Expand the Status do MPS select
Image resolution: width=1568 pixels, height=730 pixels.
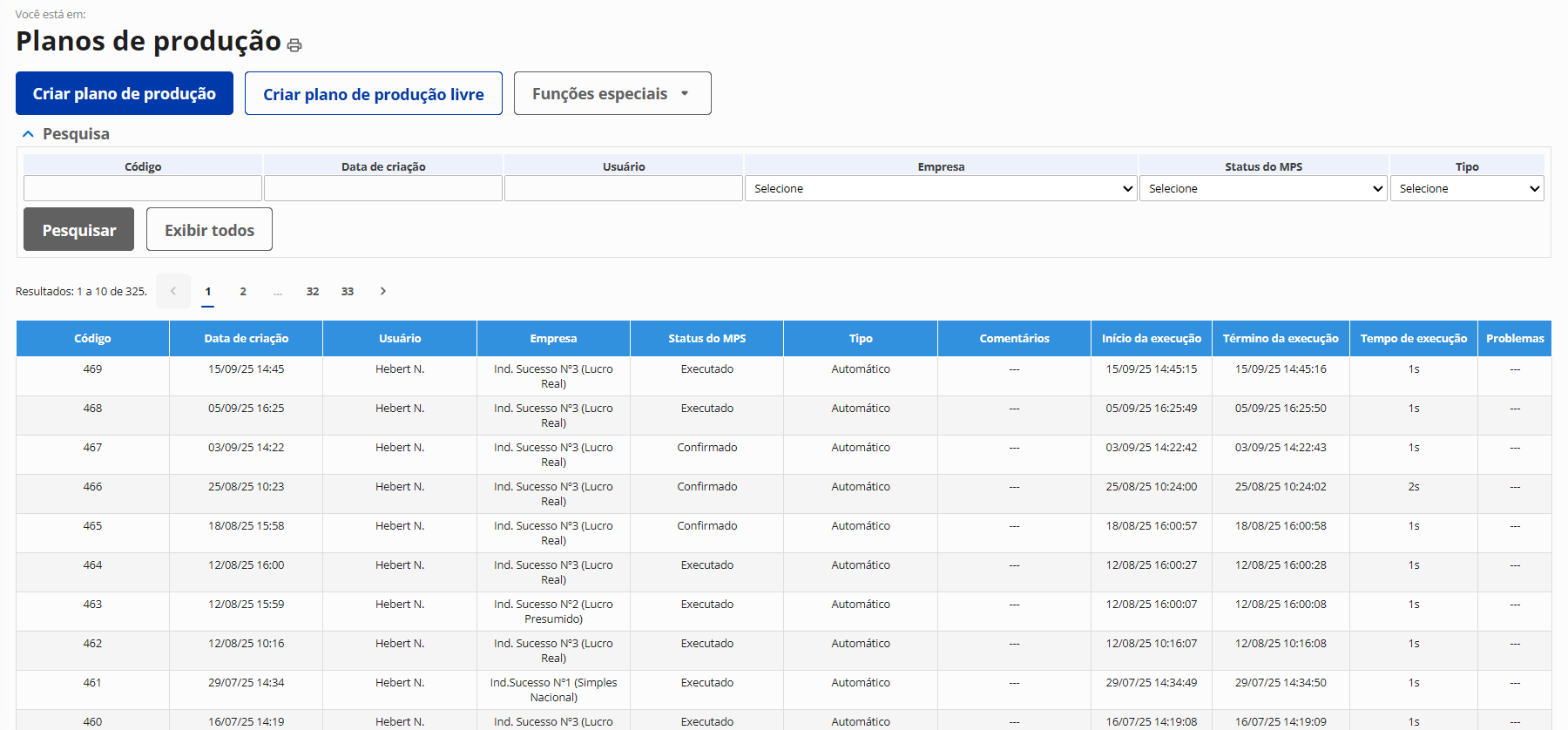pos(1263,189)
